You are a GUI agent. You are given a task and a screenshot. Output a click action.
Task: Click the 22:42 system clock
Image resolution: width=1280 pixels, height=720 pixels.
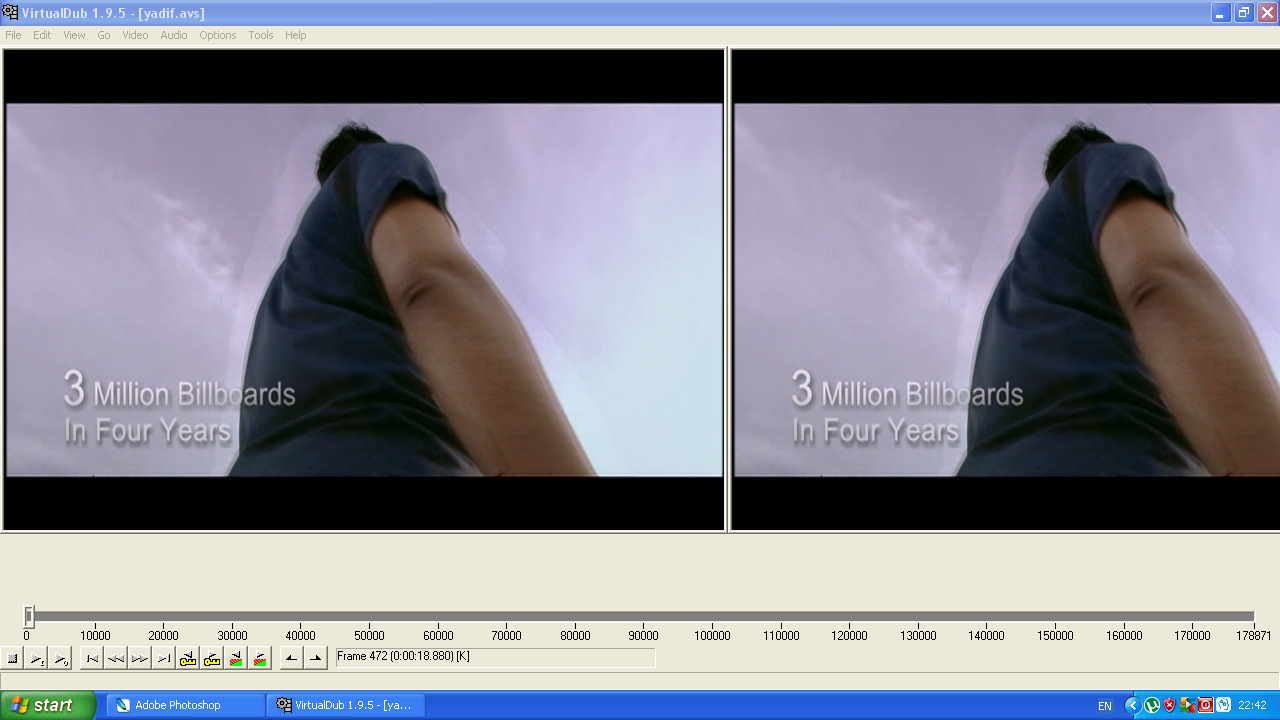click(x=1252, y=705)
